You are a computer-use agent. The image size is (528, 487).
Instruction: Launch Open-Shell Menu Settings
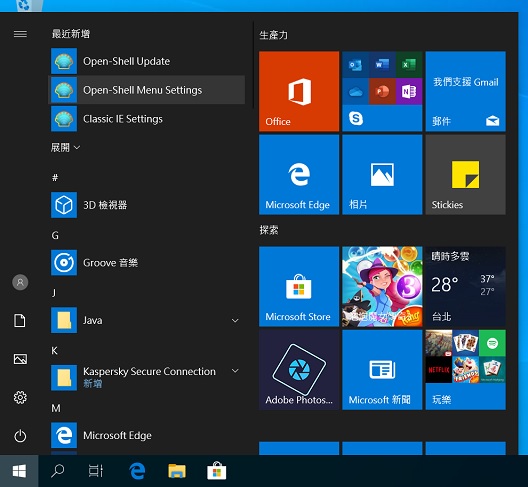point(146,90)
